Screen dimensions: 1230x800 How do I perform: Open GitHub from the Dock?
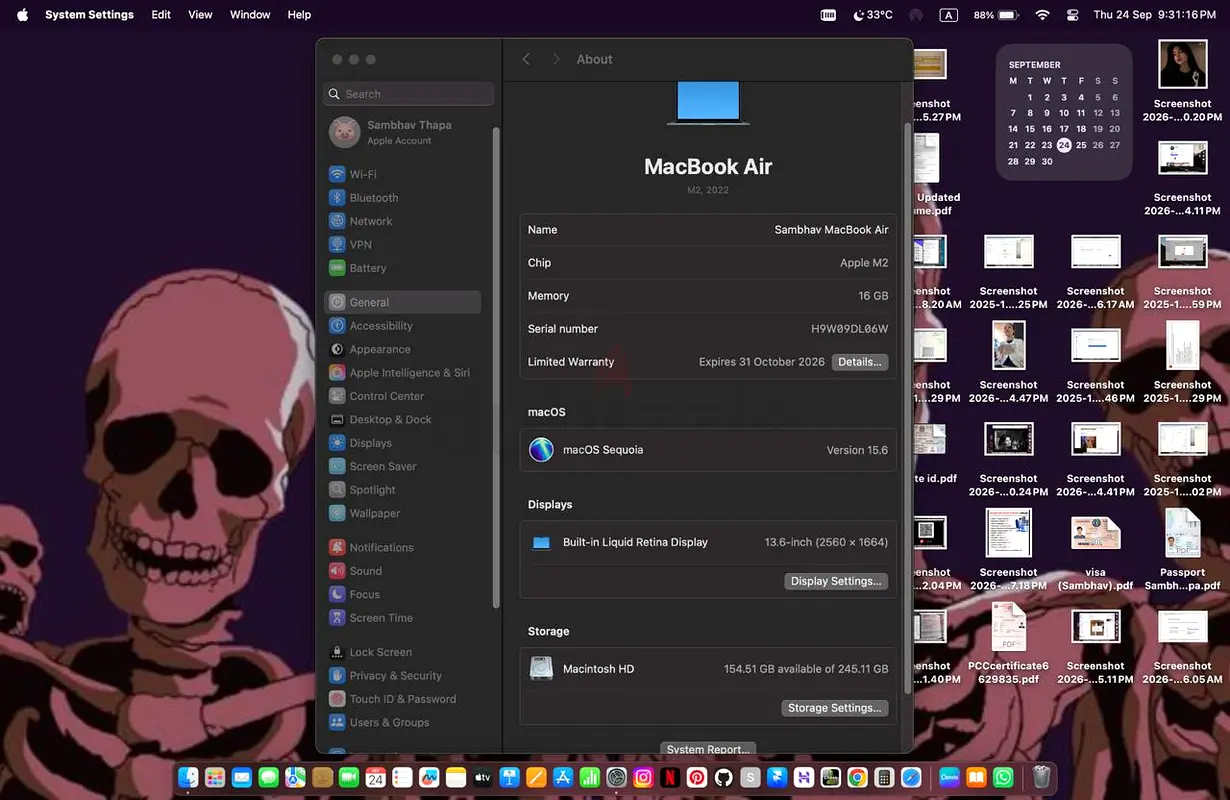pos(723,777)
